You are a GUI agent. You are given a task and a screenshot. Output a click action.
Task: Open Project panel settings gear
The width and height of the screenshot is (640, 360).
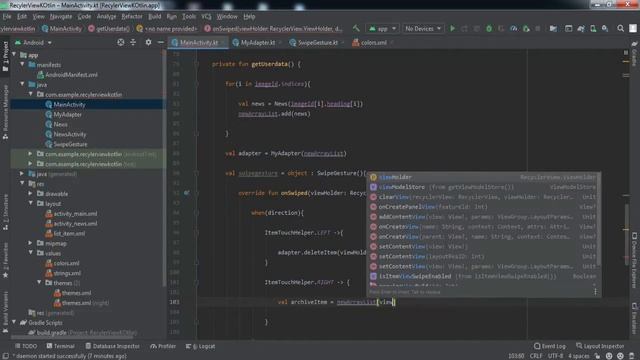coord(148,42)
